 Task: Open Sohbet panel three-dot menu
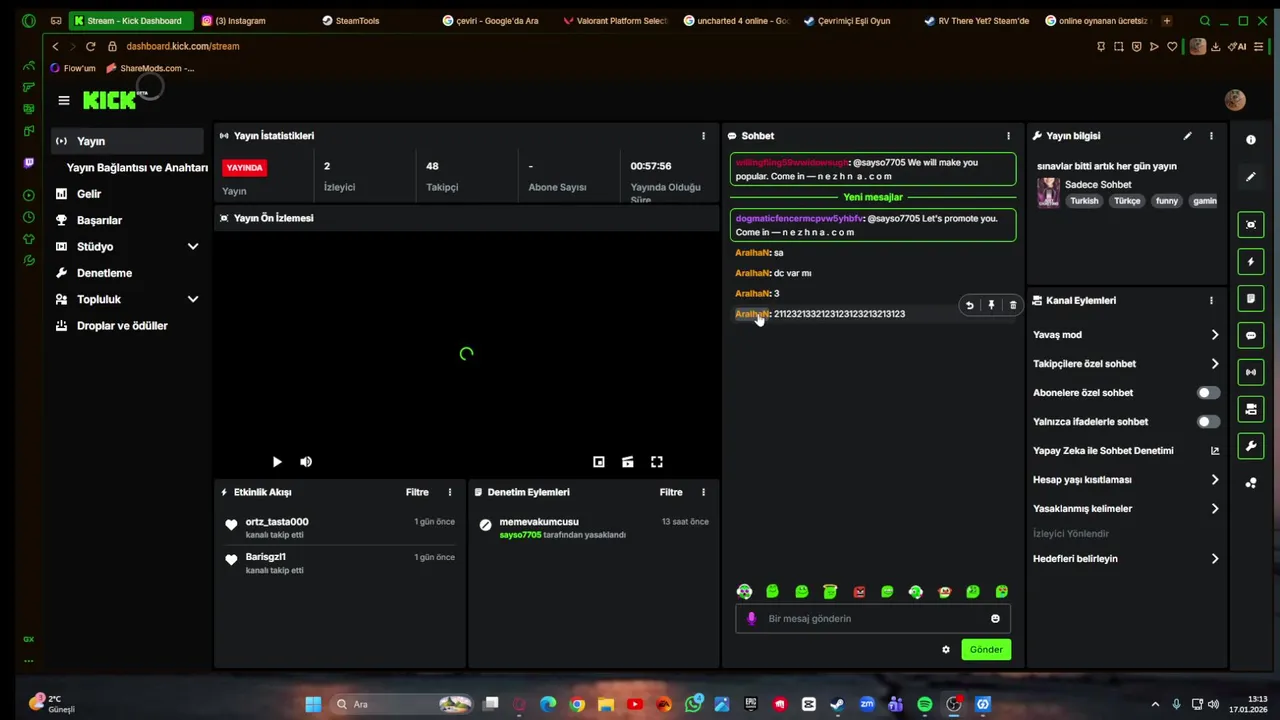tap(1008, 136)
